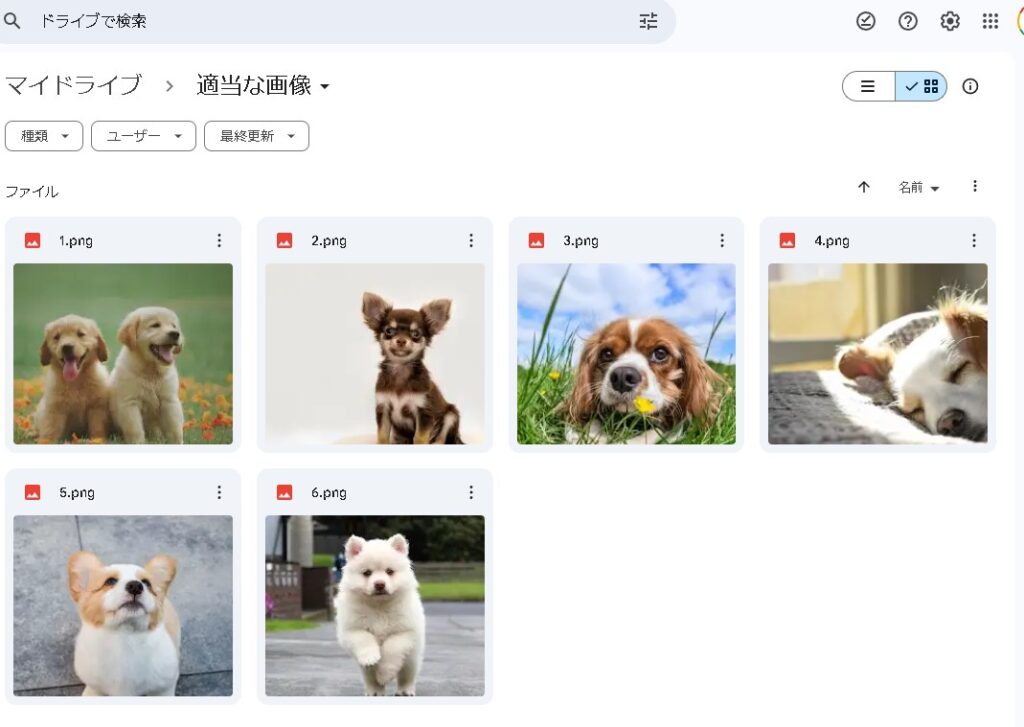Click the ドライブで検索 search field

click(330, 21)
